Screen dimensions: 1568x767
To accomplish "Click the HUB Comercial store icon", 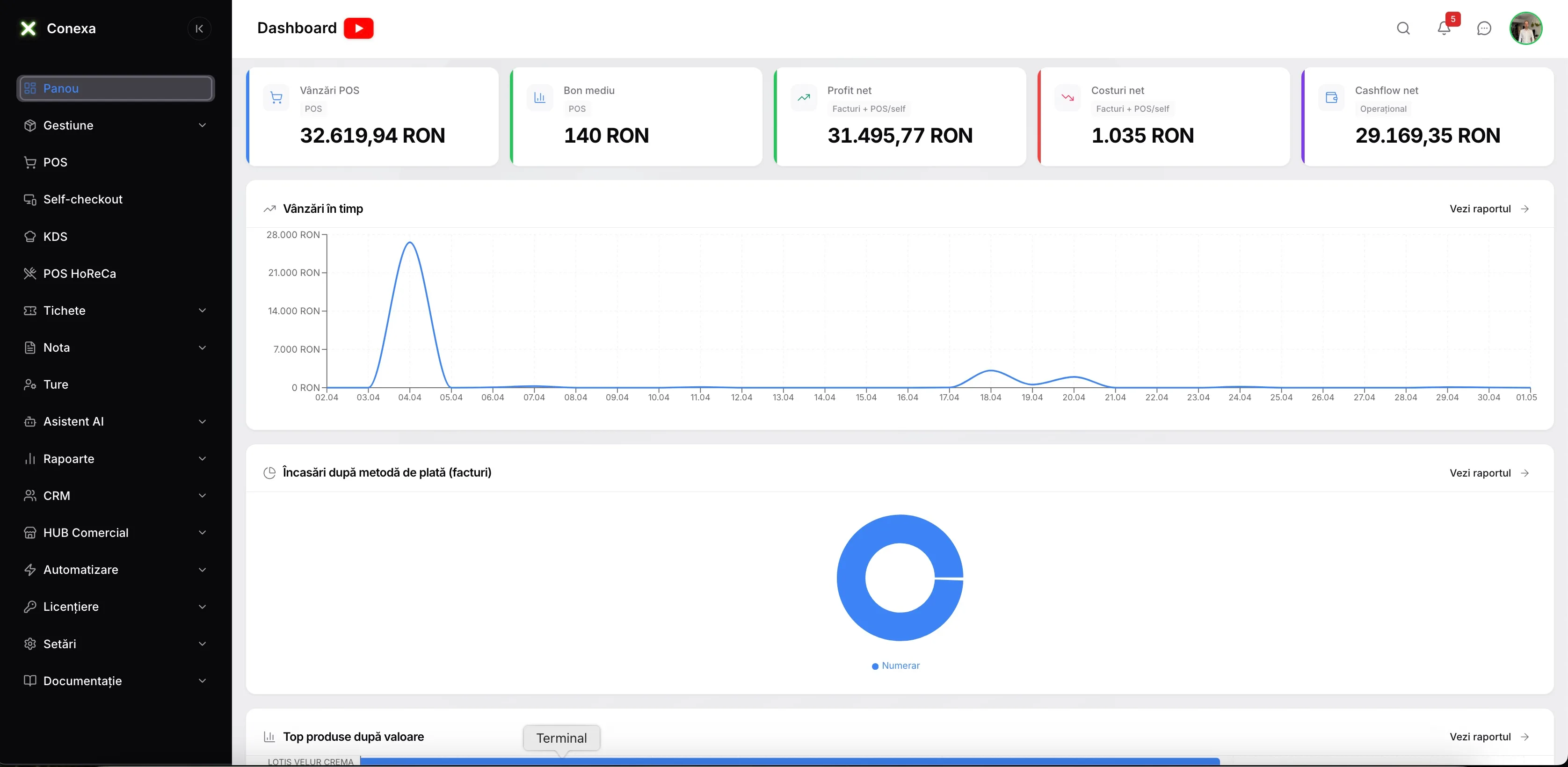I will 30,533.
